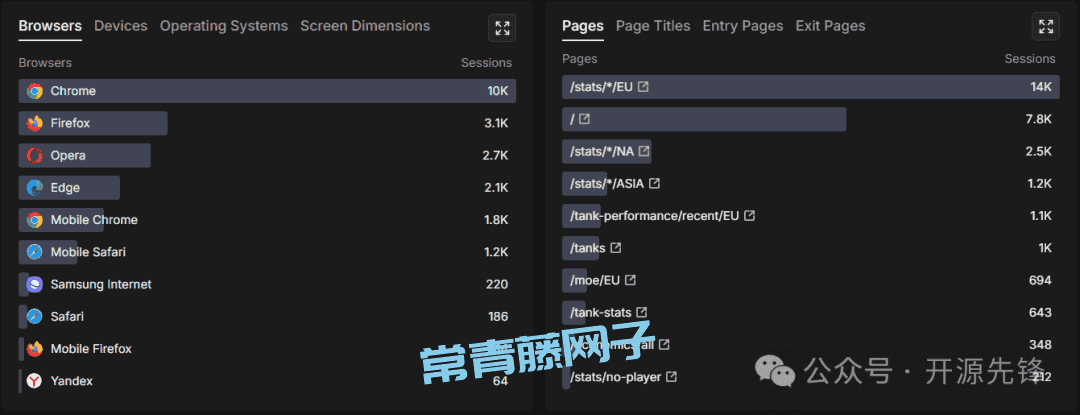Expand the Browsers panel to fullscreen
Viewport: 1080px width, 415px height.
(502, 28)
